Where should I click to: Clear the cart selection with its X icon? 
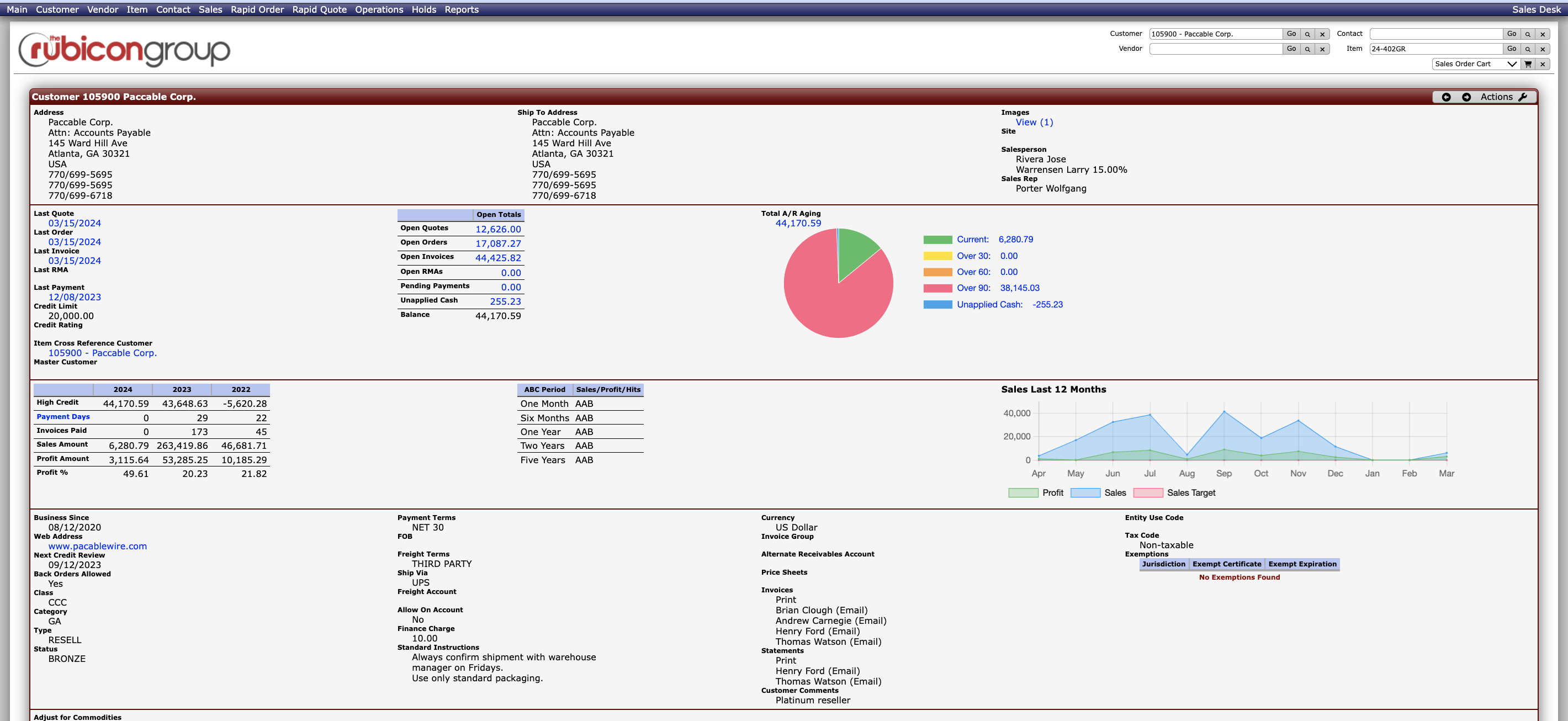point(1543,63)
